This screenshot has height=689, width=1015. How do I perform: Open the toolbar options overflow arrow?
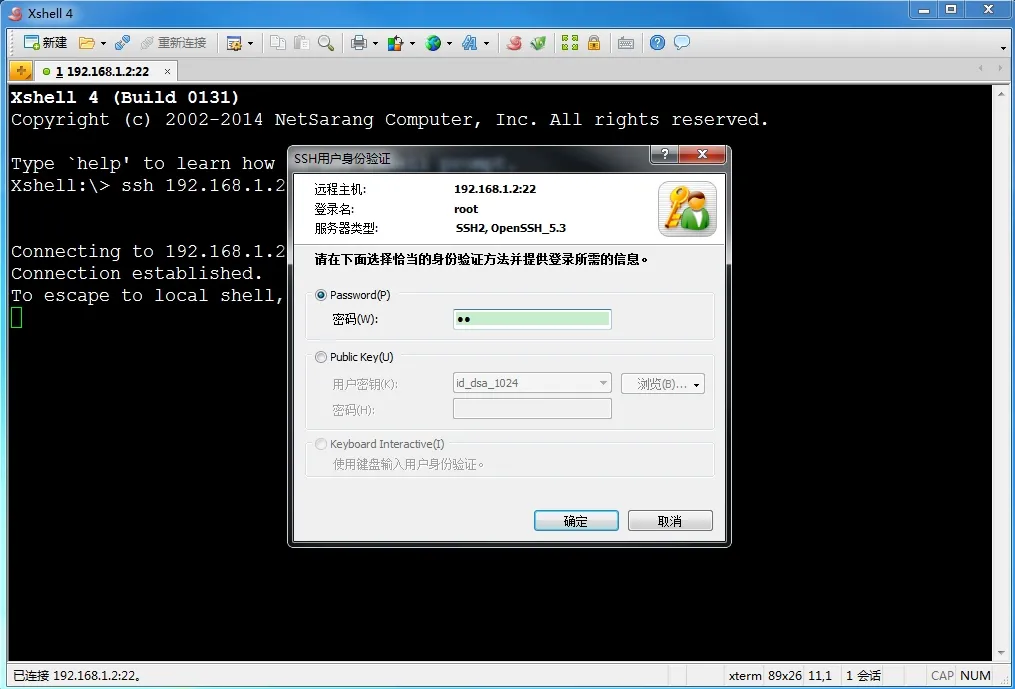coord(1004,48)
